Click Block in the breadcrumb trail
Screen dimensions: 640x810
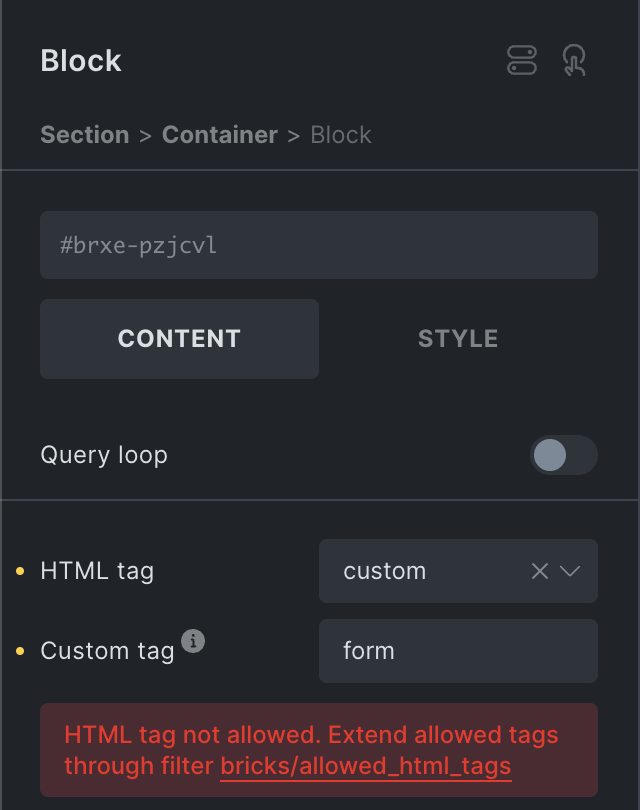(x=341, y=135)
